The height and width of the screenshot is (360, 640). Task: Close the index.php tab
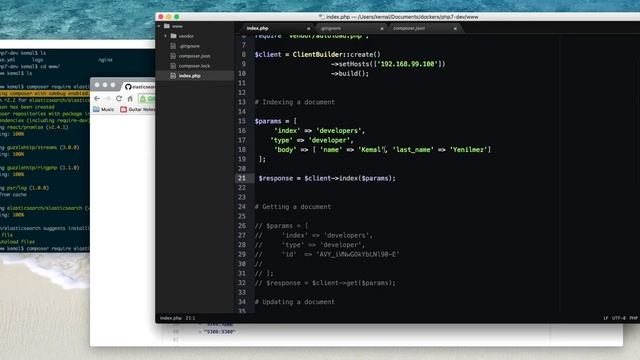[308, 29]
